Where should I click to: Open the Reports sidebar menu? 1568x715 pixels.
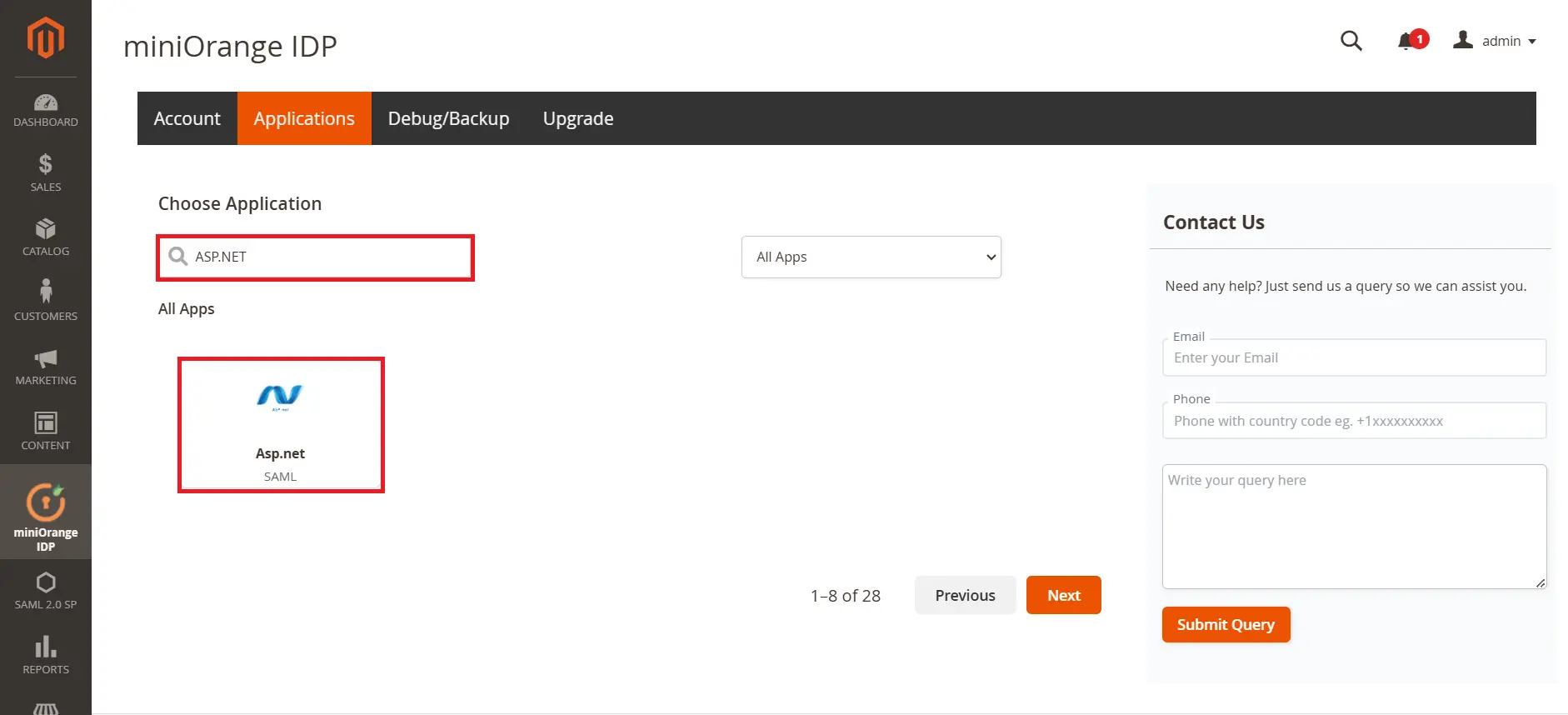click(46, 655)
